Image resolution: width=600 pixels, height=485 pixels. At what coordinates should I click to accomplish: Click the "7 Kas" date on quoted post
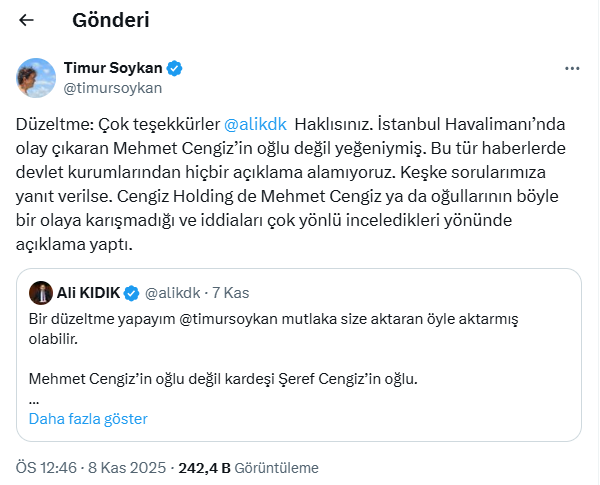pyautogui.click(x=231, y=293)
